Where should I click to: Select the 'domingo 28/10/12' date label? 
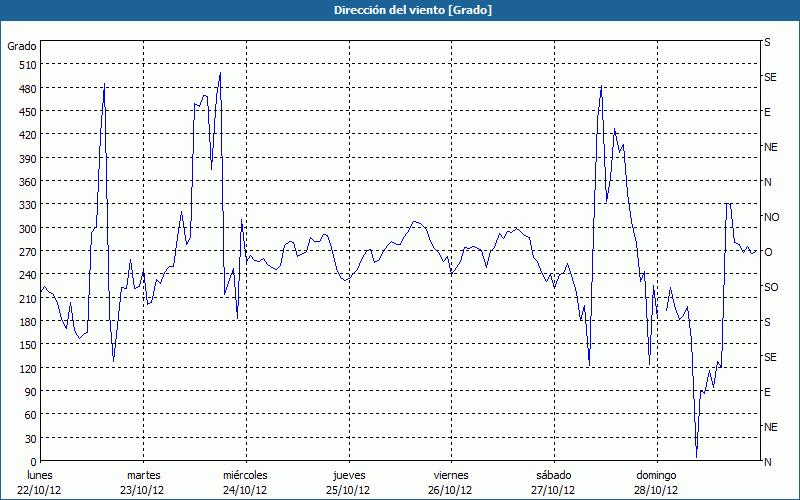(655, 482)
